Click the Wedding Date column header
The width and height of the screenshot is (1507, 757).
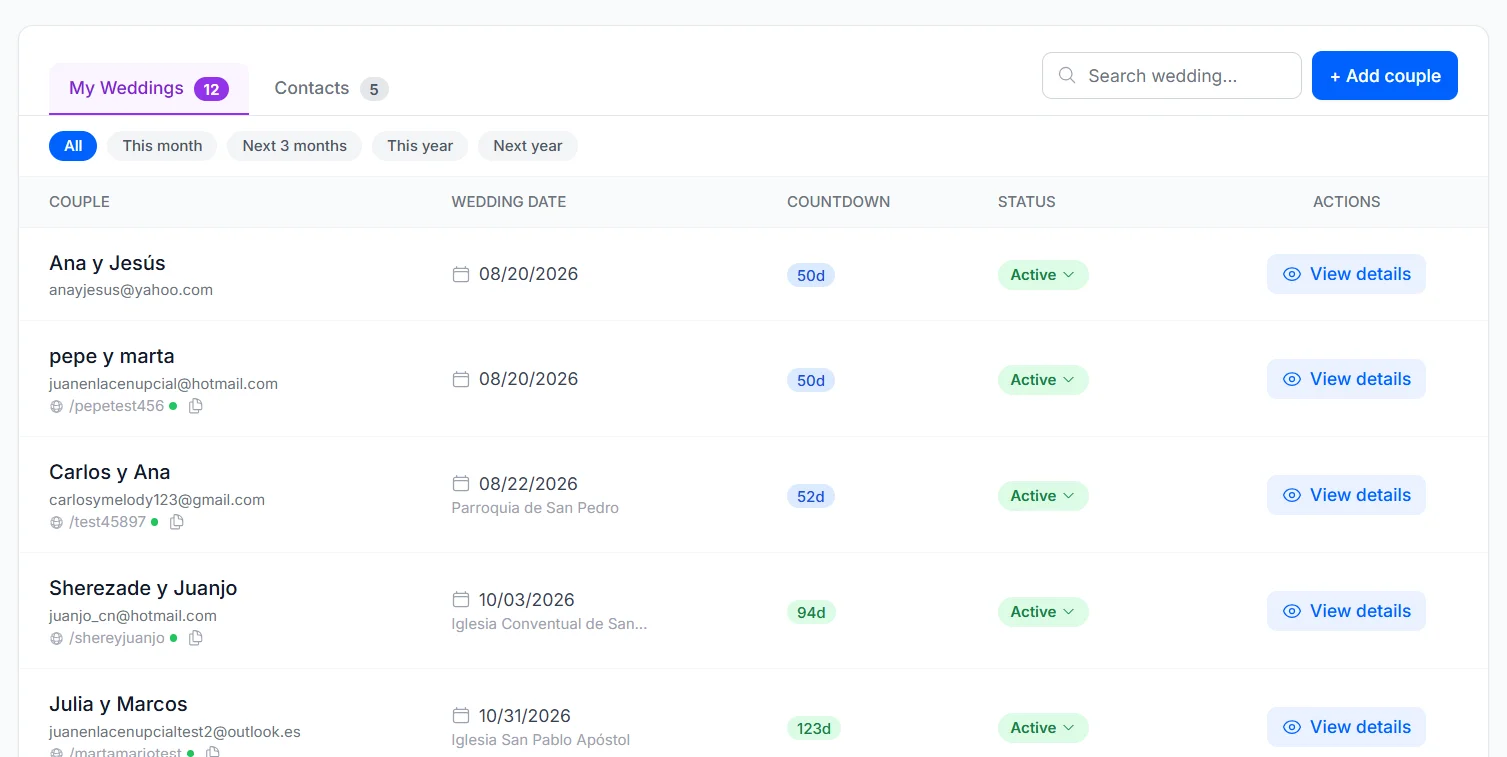[509, 202]
